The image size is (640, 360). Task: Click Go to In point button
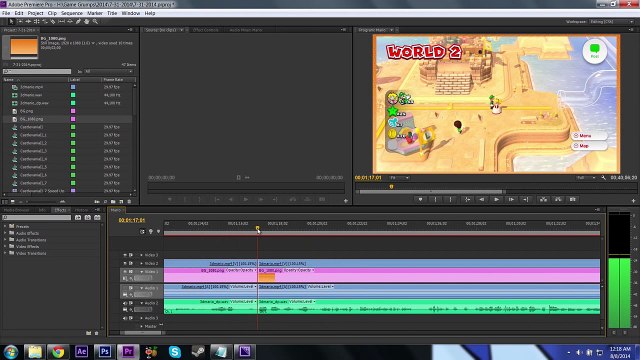467,200
